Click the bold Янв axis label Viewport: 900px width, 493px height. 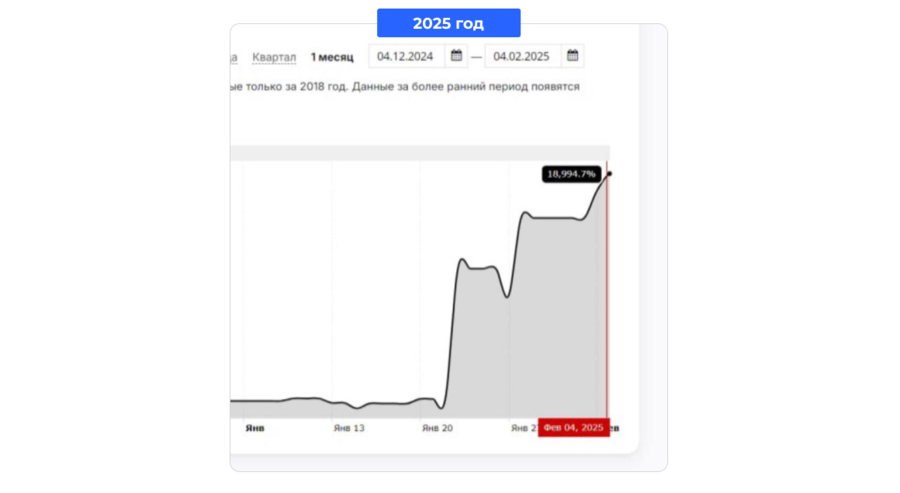(x=255, y=428)
